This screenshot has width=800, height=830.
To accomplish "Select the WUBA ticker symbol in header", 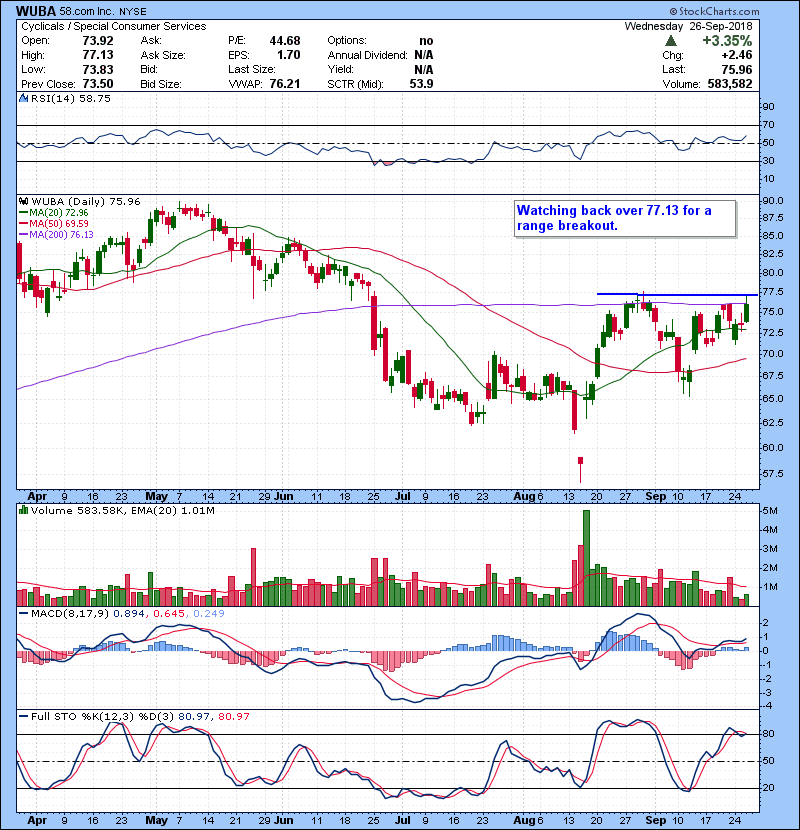I will (x=35, y=11).
